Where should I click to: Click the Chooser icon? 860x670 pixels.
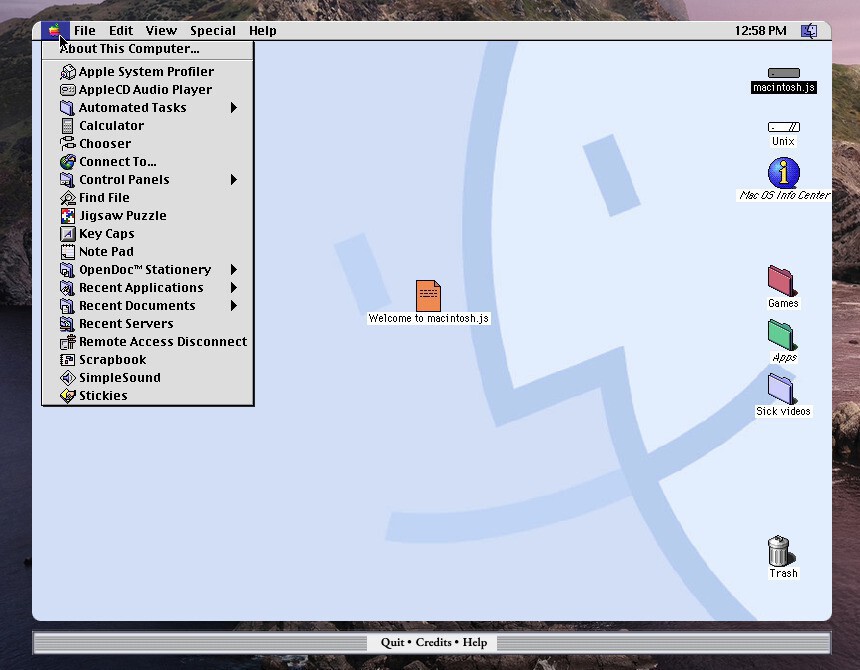point(67,144)
